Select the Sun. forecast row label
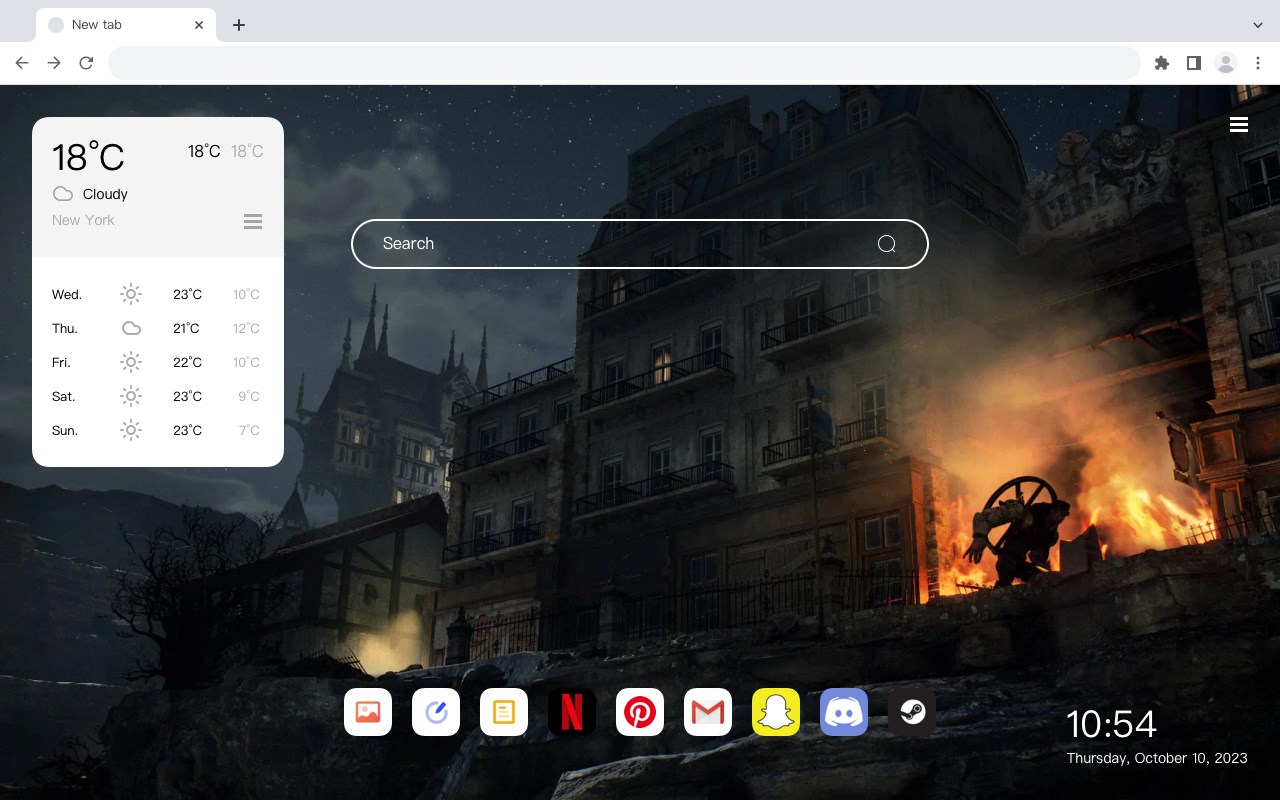 point(65,430)
